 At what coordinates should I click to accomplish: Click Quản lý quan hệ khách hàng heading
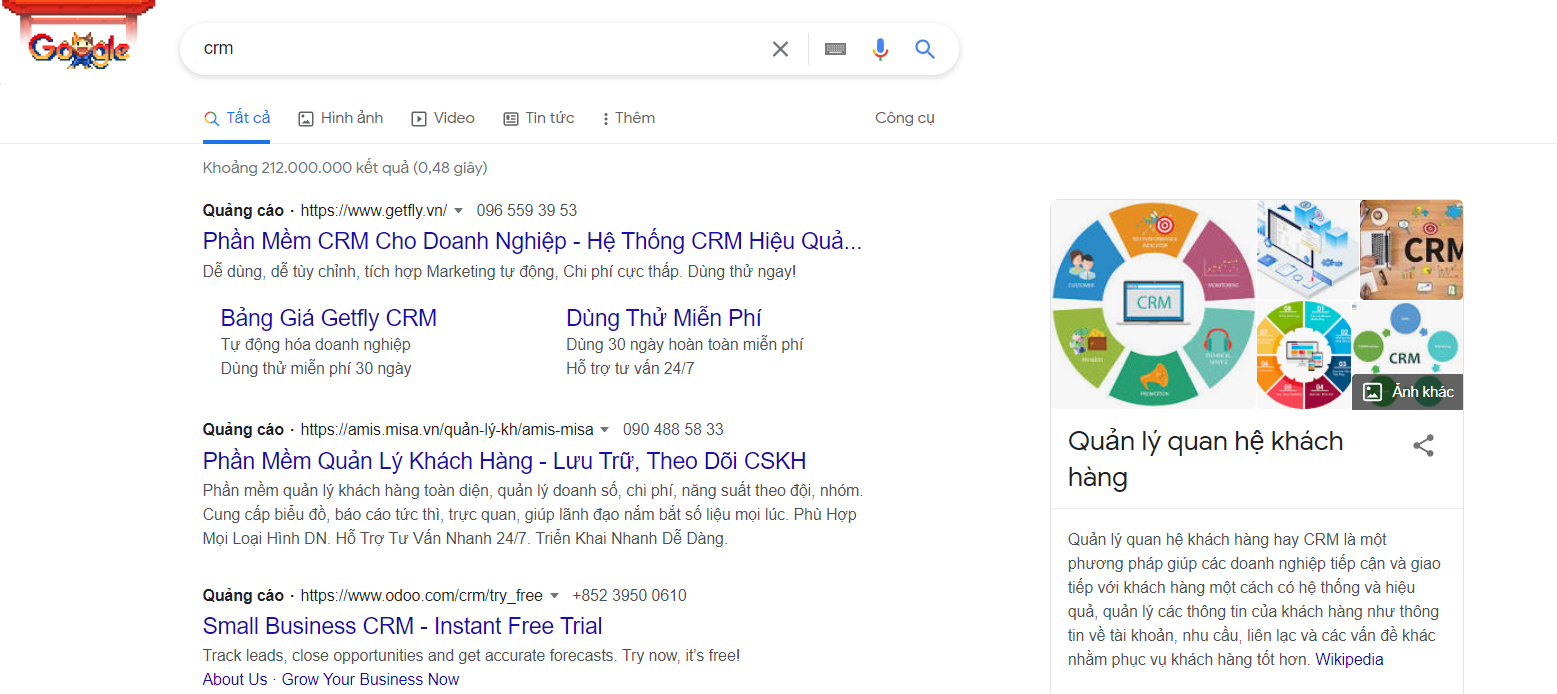[x=1206, y=459]
